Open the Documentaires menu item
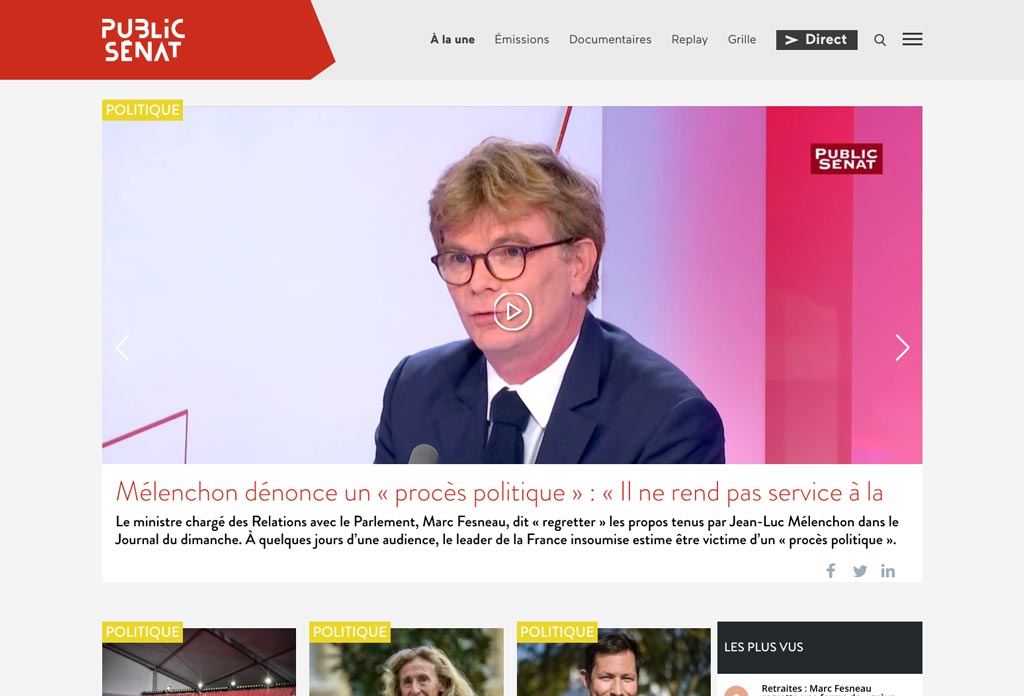This screenshot has width=1024, height=696. [610, 40]
